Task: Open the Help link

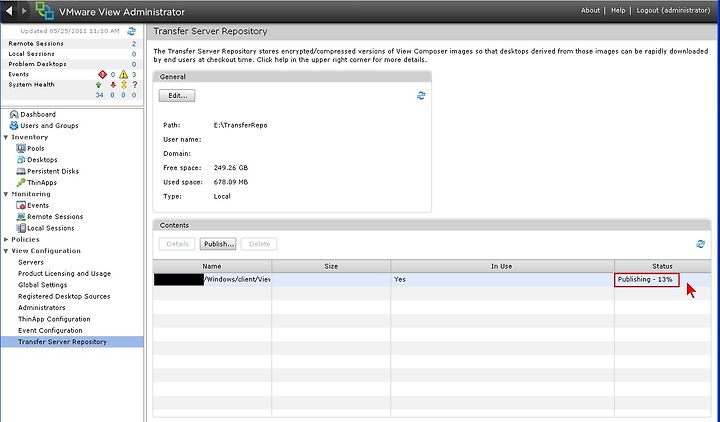Action: click(x=618, y=10)
